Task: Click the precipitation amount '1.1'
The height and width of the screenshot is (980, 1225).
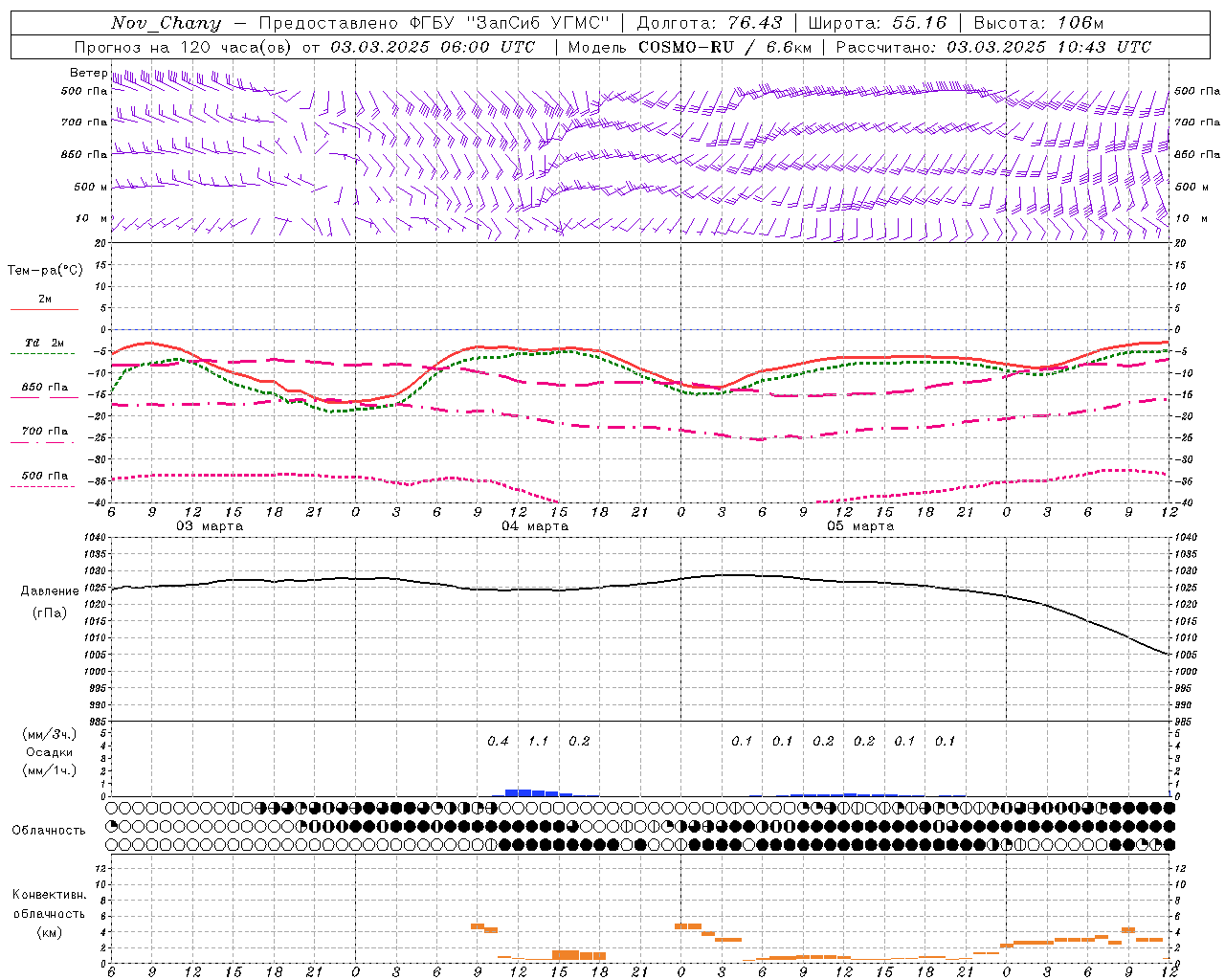Action: (x=539, y=741)
